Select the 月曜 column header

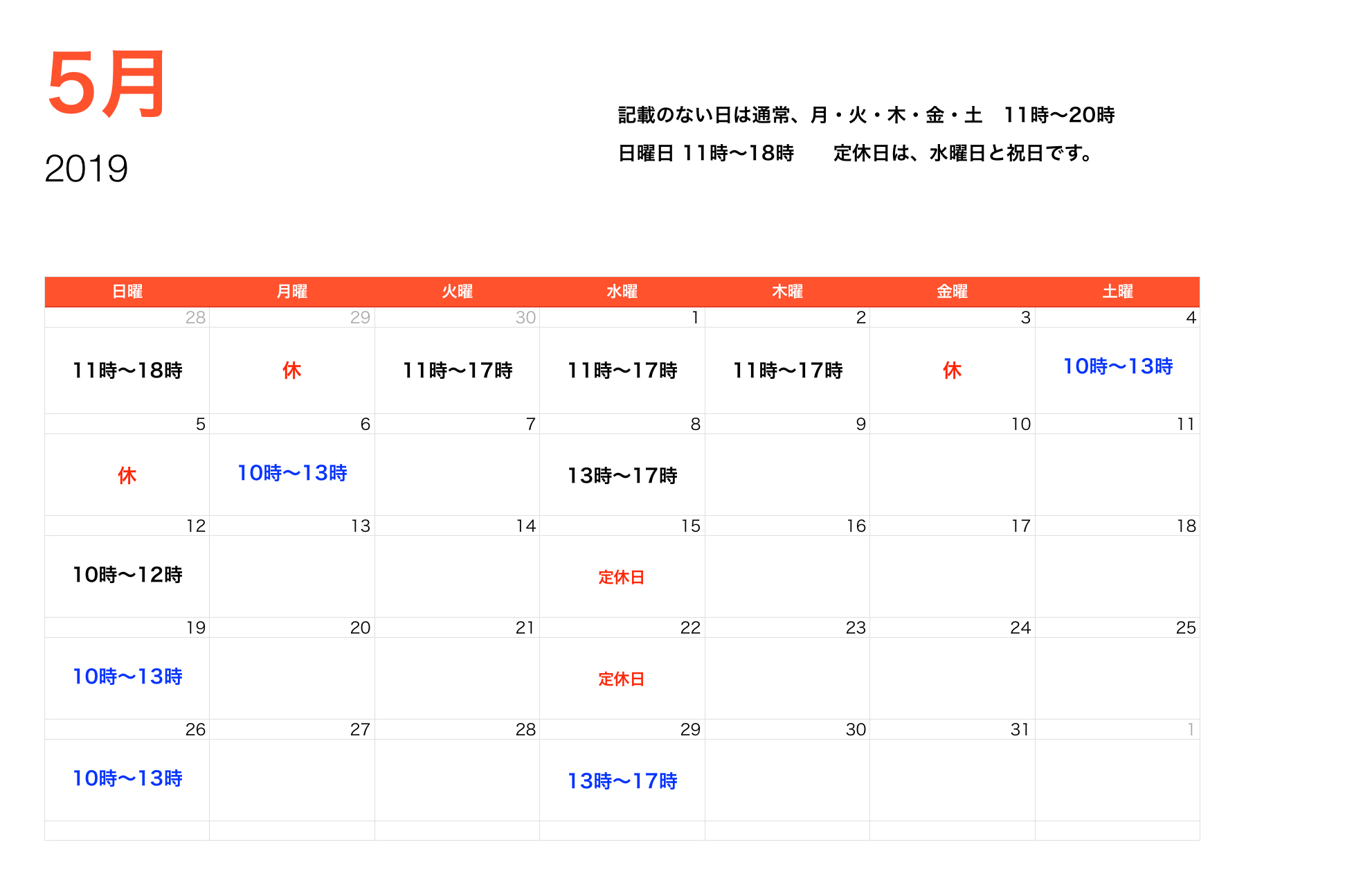(x=292, y=292)
